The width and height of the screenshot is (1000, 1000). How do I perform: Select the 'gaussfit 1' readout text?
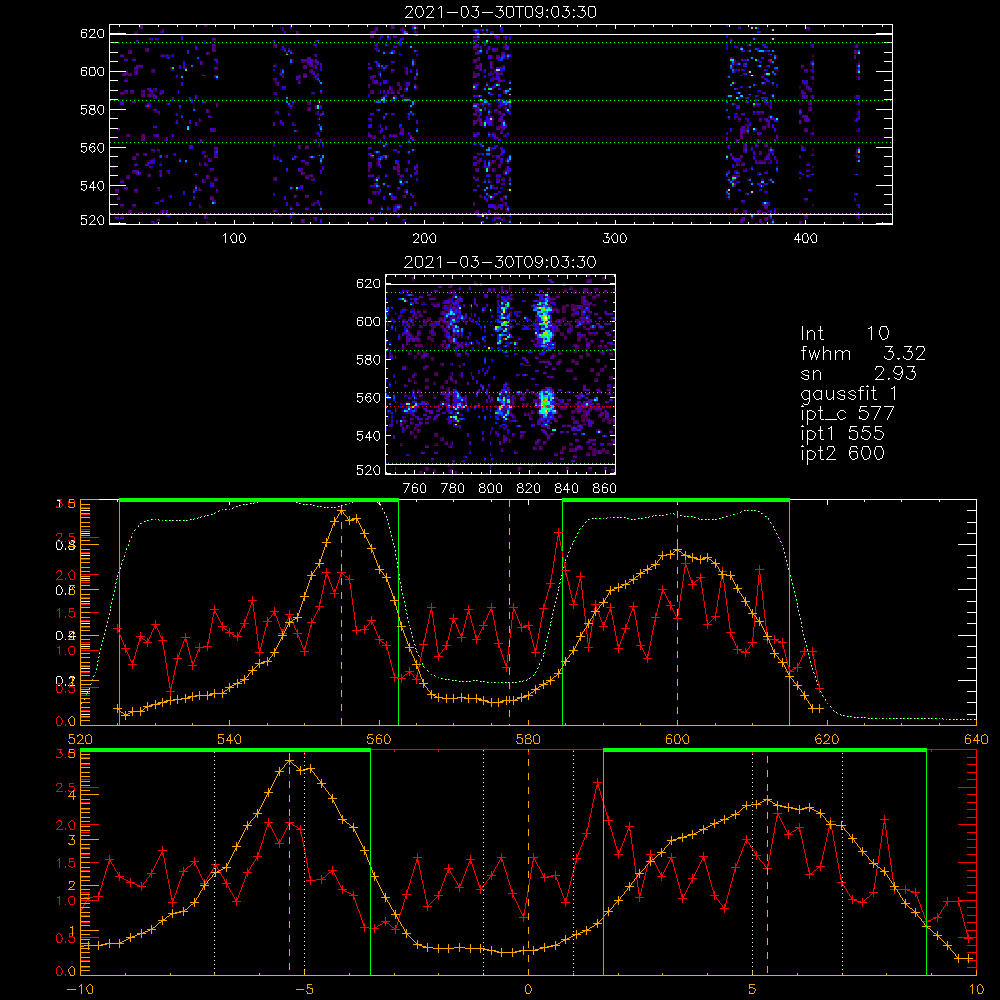[849, 393]
